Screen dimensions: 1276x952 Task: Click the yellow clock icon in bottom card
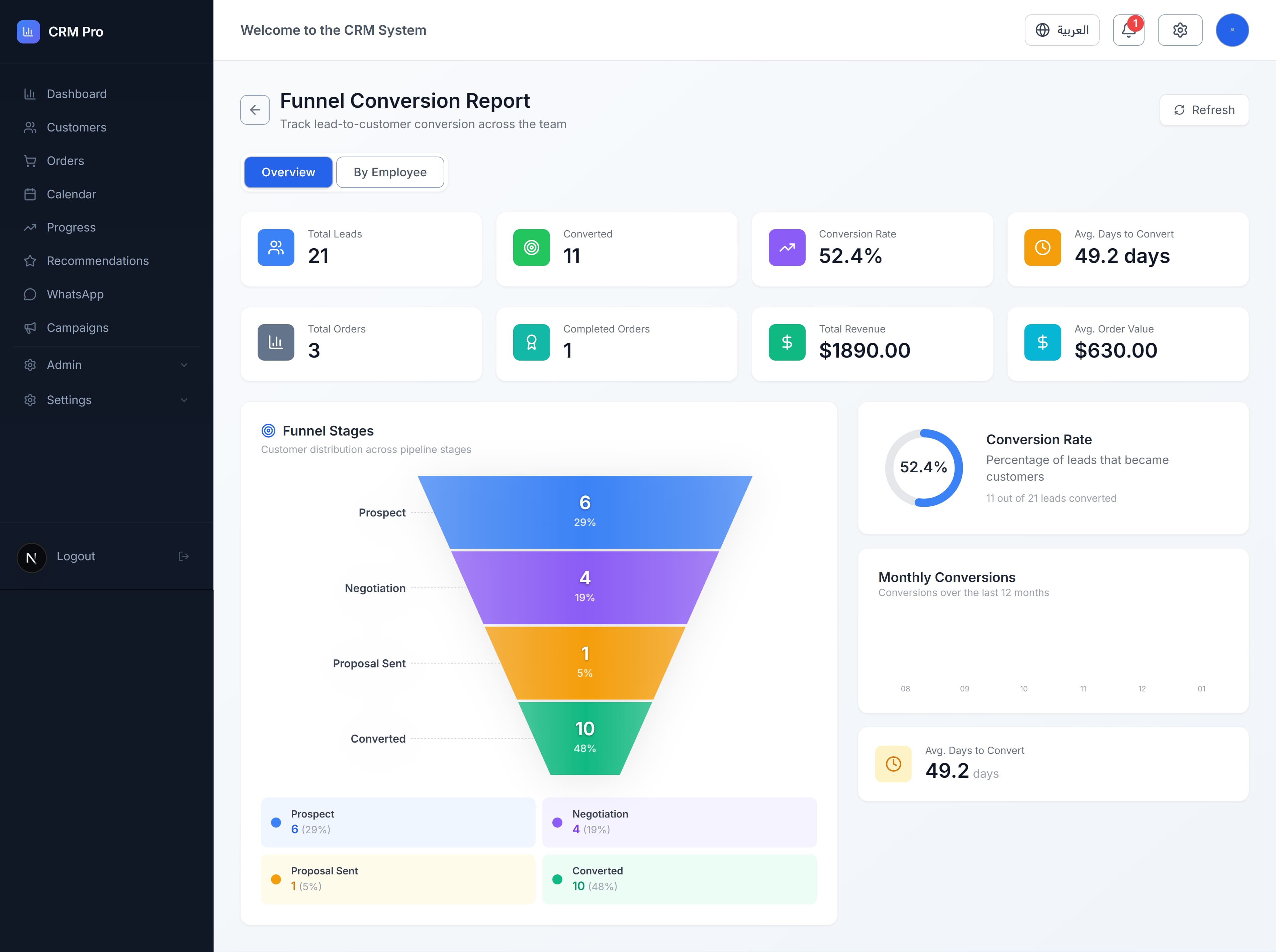893,764
